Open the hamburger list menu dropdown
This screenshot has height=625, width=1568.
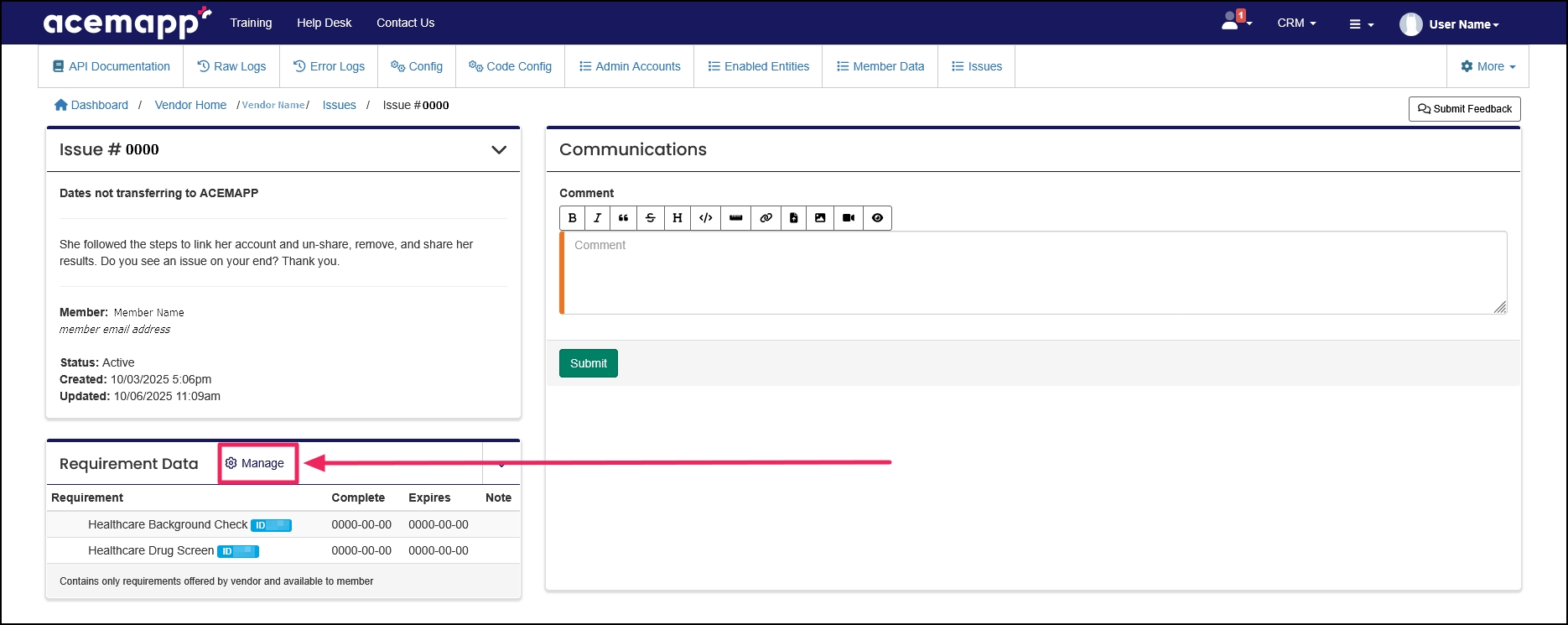1361,24
